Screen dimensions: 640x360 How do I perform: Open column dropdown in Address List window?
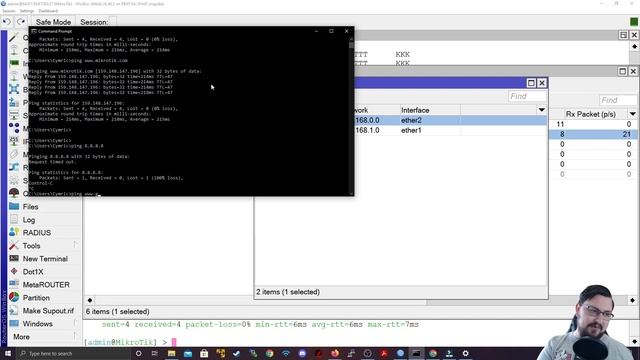(x=541, y=110)
